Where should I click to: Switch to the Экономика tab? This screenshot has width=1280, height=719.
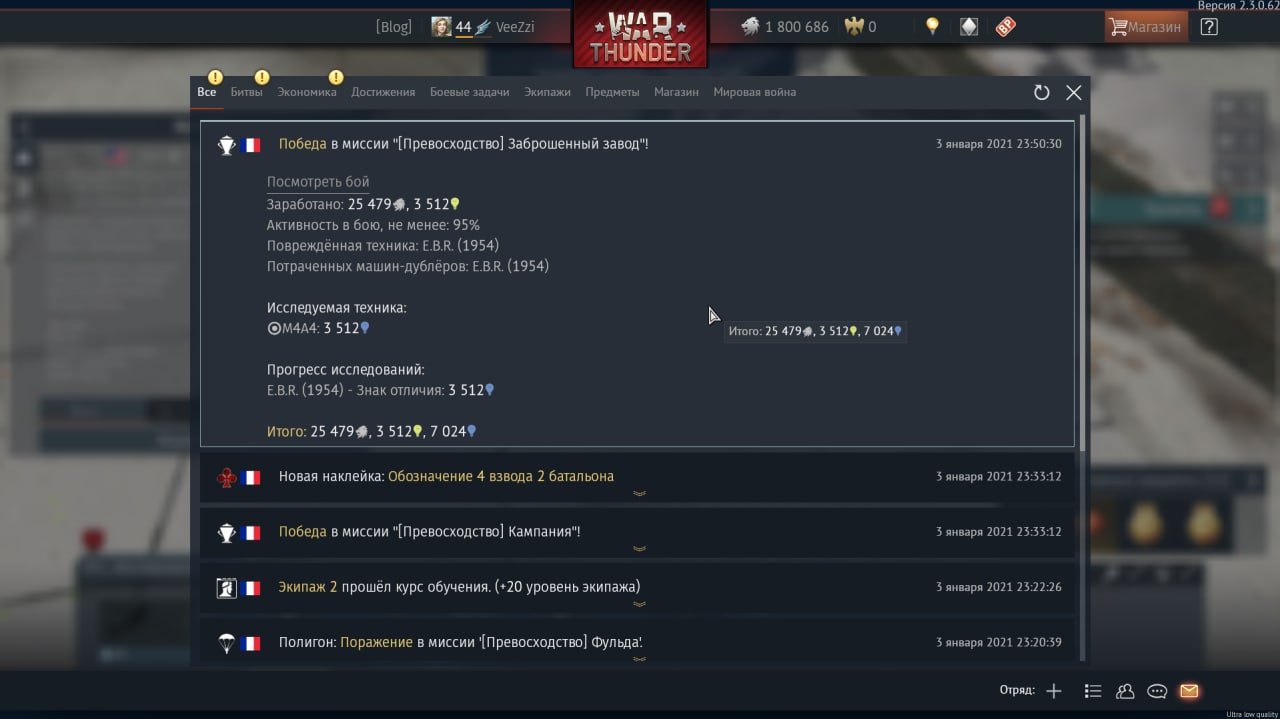[x=307, y=92]
